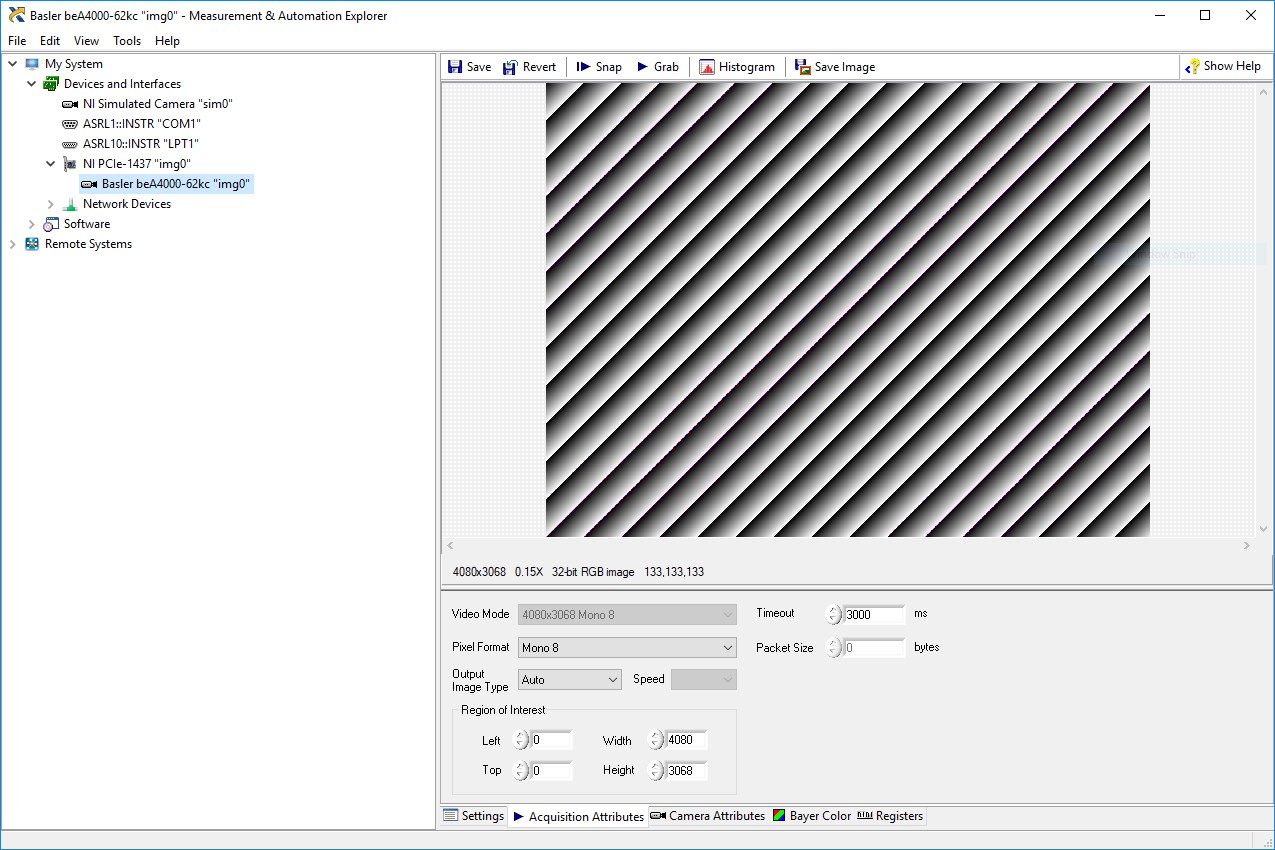Click the Save Image icon

802,67
